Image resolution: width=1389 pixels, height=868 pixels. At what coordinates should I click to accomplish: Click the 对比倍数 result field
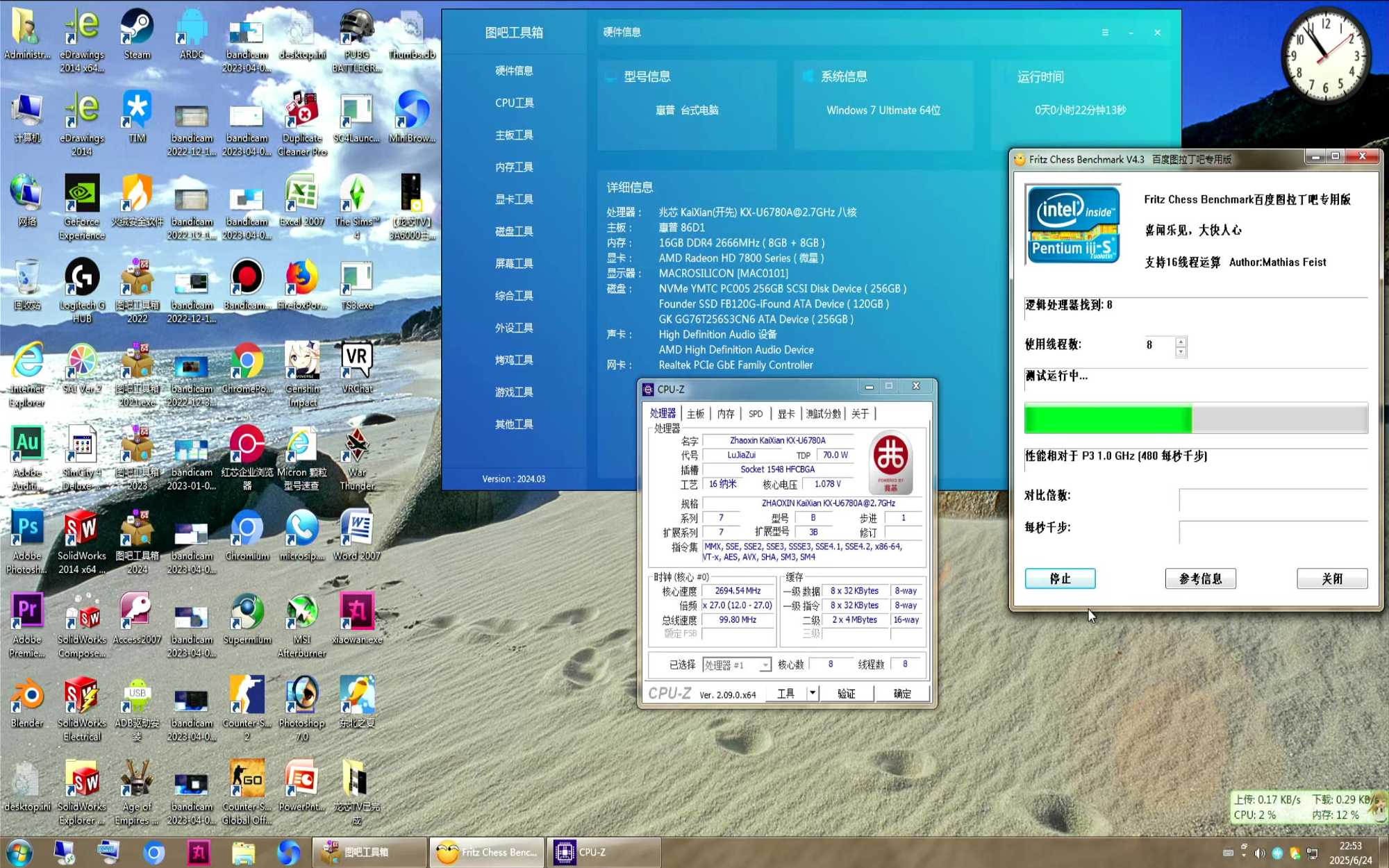[x=1273, y=499]
